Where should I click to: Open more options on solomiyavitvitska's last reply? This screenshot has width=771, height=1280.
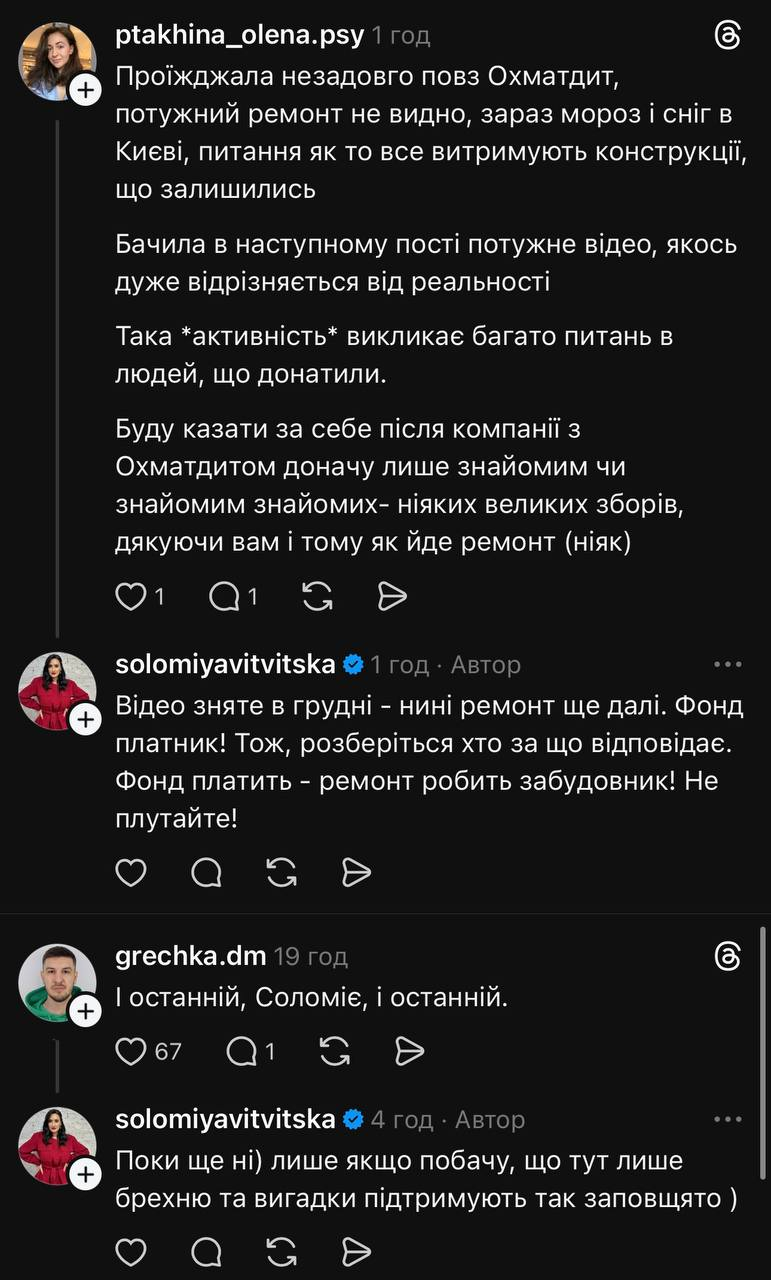(x=728, y=1119)
